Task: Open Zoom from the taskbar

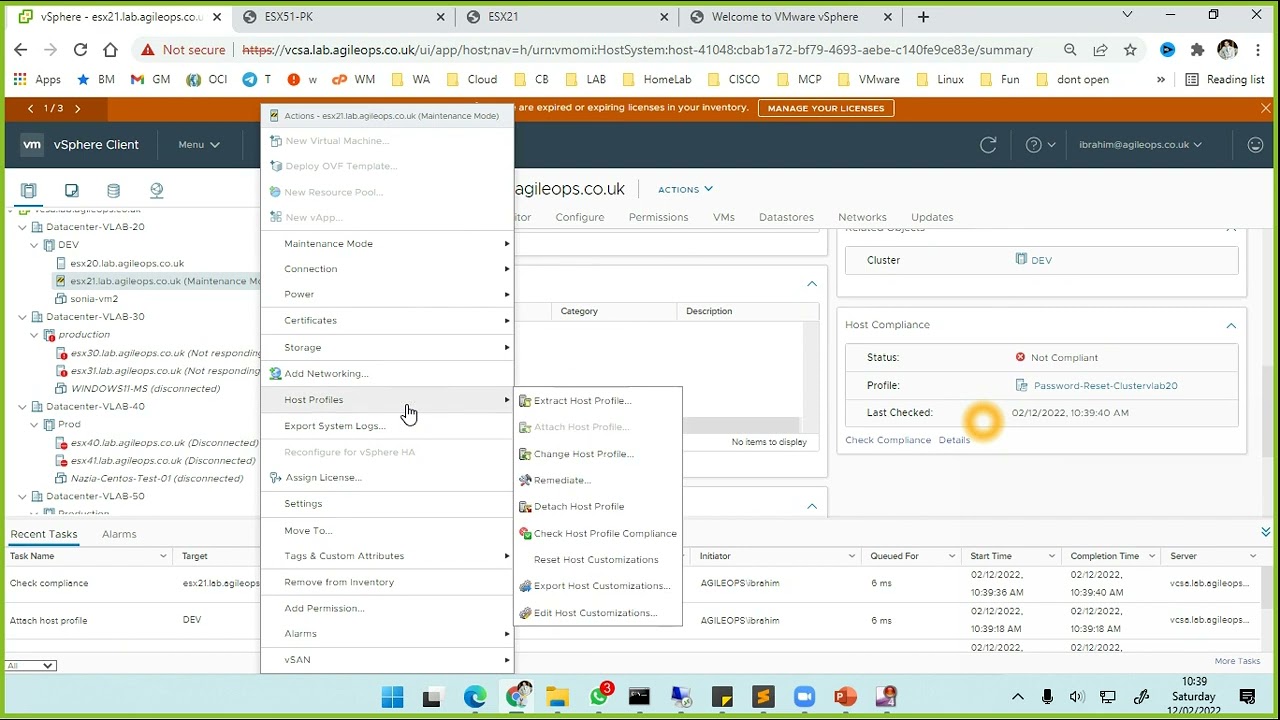Action: (804, 697)
